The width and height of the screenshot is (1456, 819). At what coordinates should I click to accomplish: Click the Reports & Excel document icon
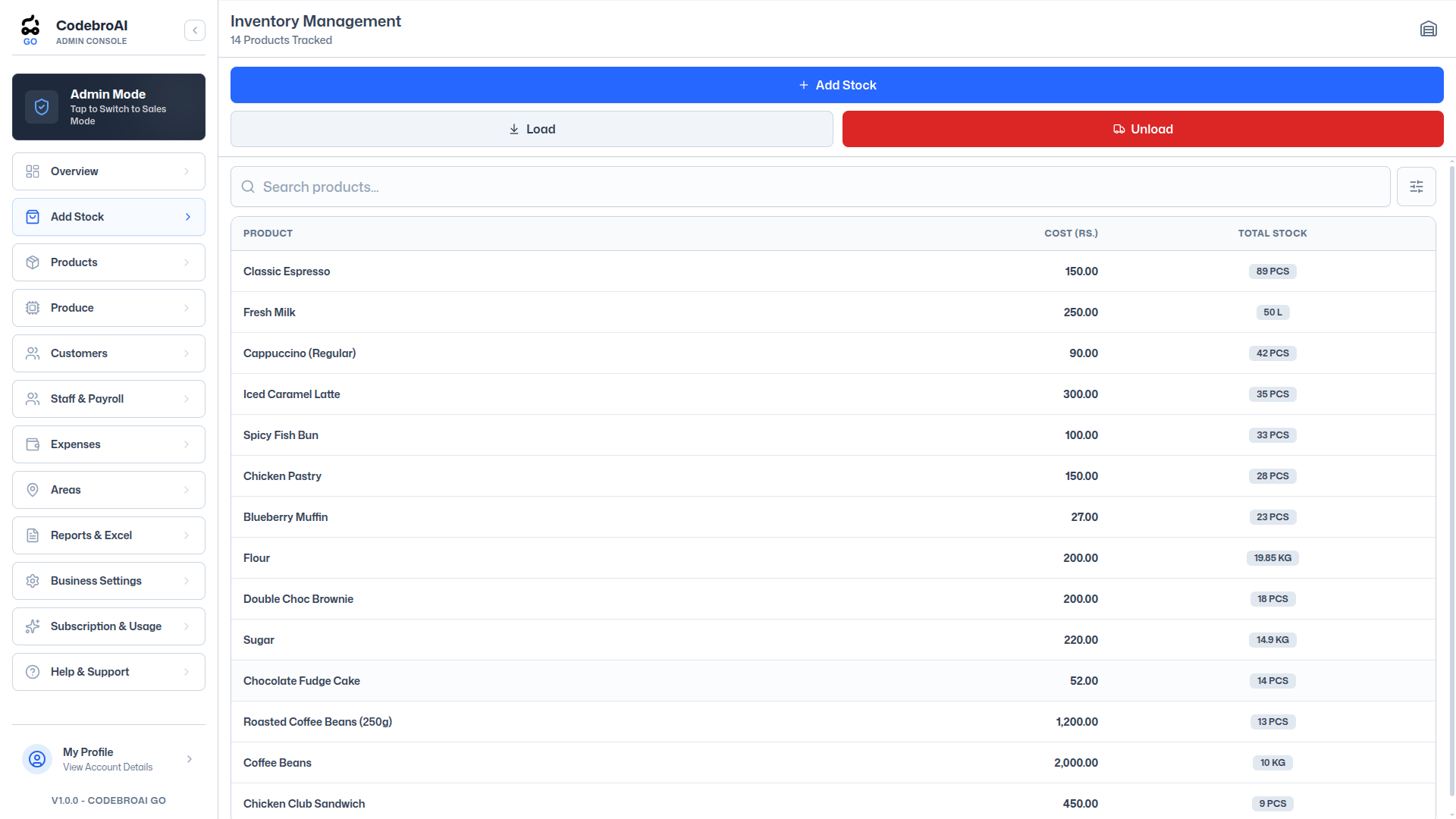tap(33, 535)
